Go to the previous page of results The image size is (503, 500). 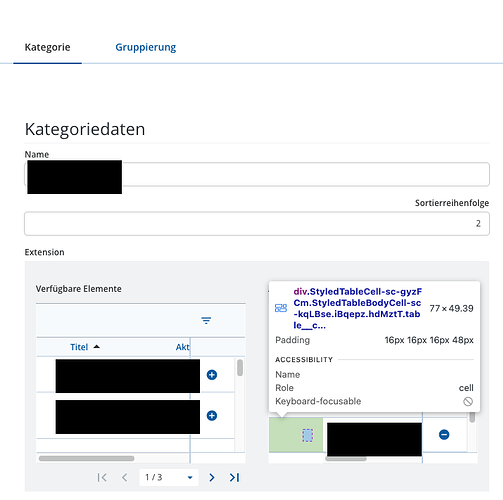pyautogui.click(x=124, y=477)
